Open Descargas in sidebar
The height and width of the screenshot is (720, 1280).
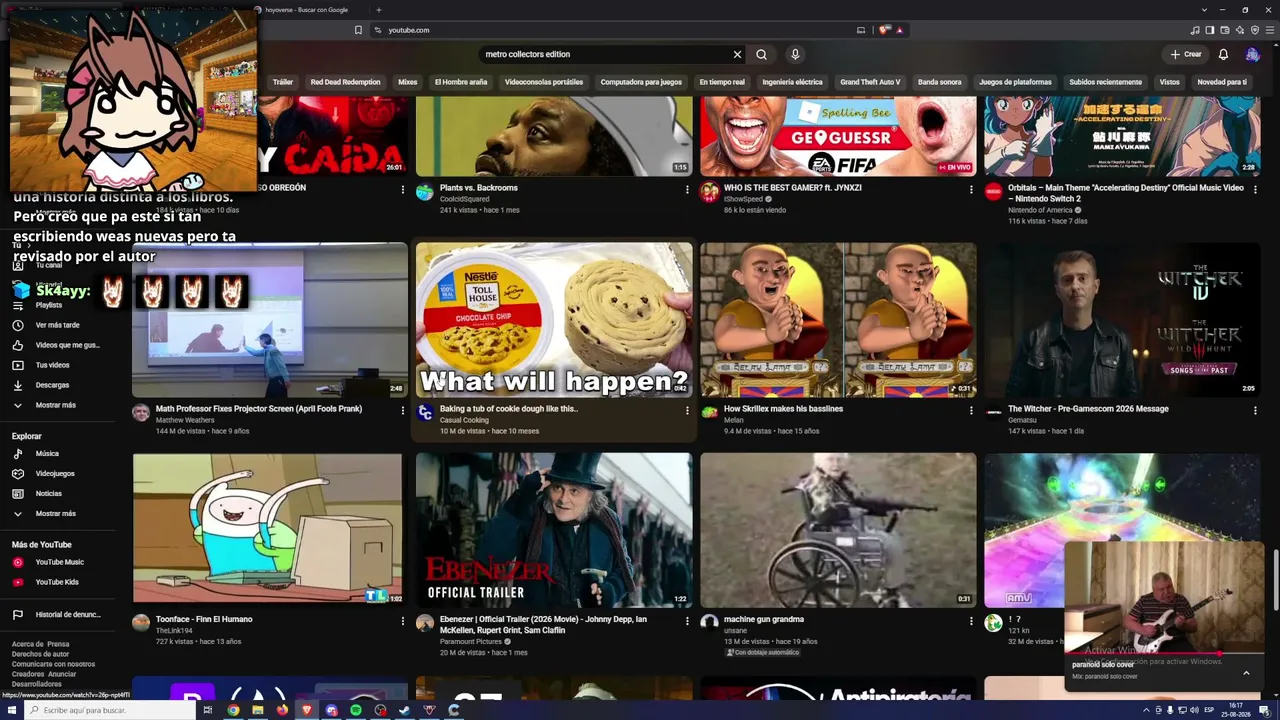[x=57, y=385]
